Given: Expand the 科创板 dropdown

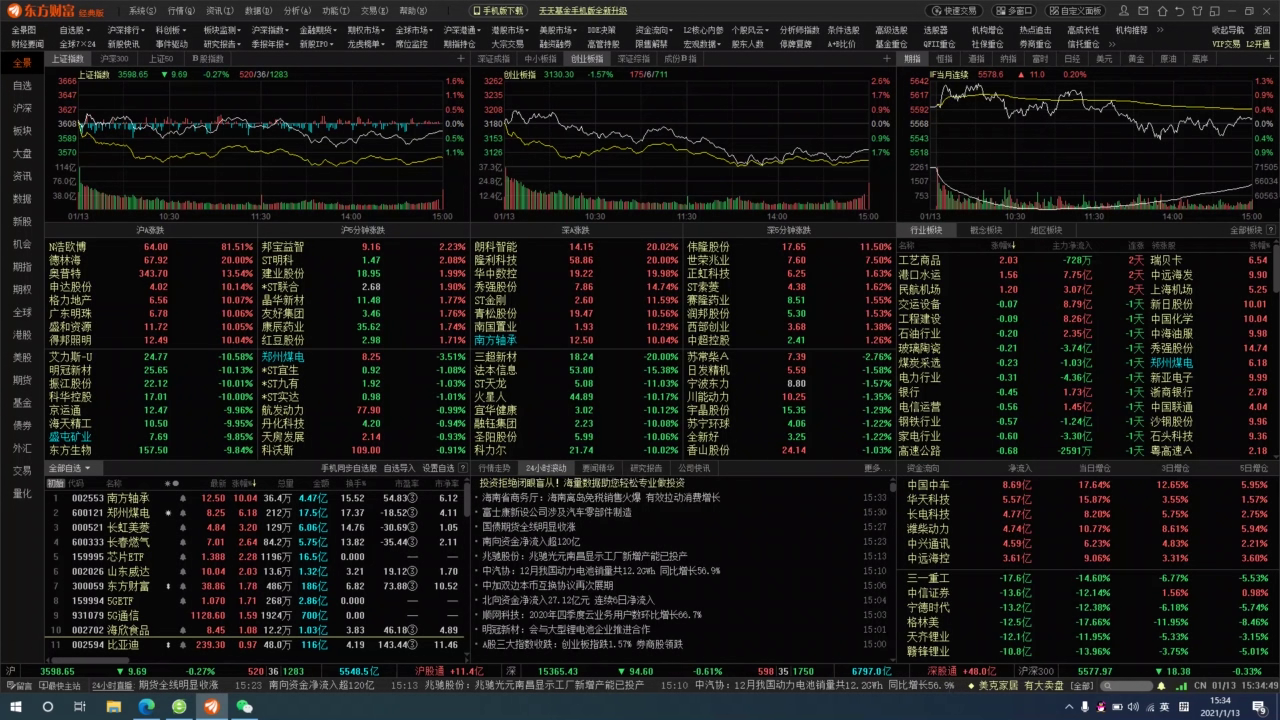Looking at the screenshot, I should click(x=171, y=31).
